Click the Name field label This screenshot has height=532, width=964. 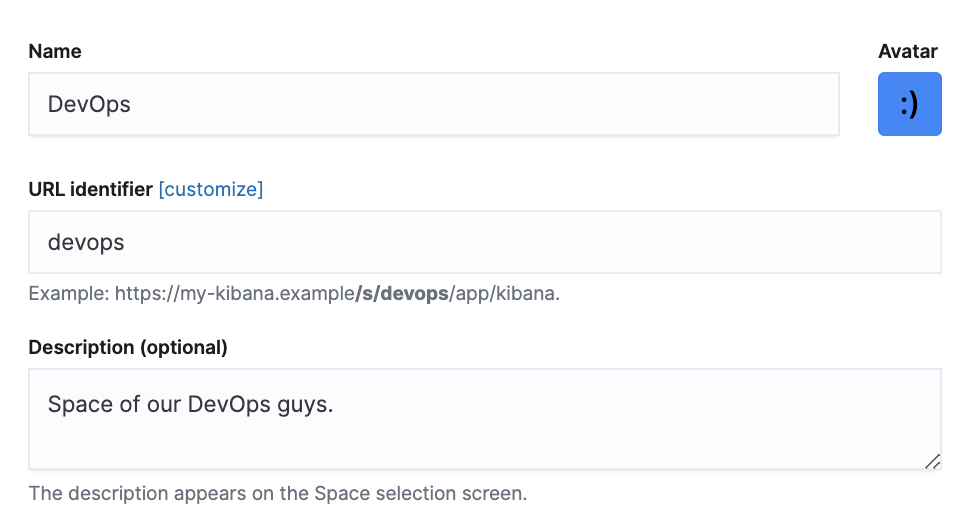55,51
